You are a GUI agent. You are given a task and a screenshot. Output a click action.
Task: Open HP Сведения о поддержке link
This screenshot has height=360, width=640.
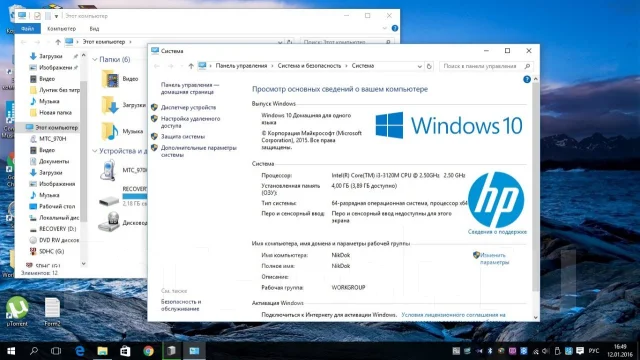497,232
